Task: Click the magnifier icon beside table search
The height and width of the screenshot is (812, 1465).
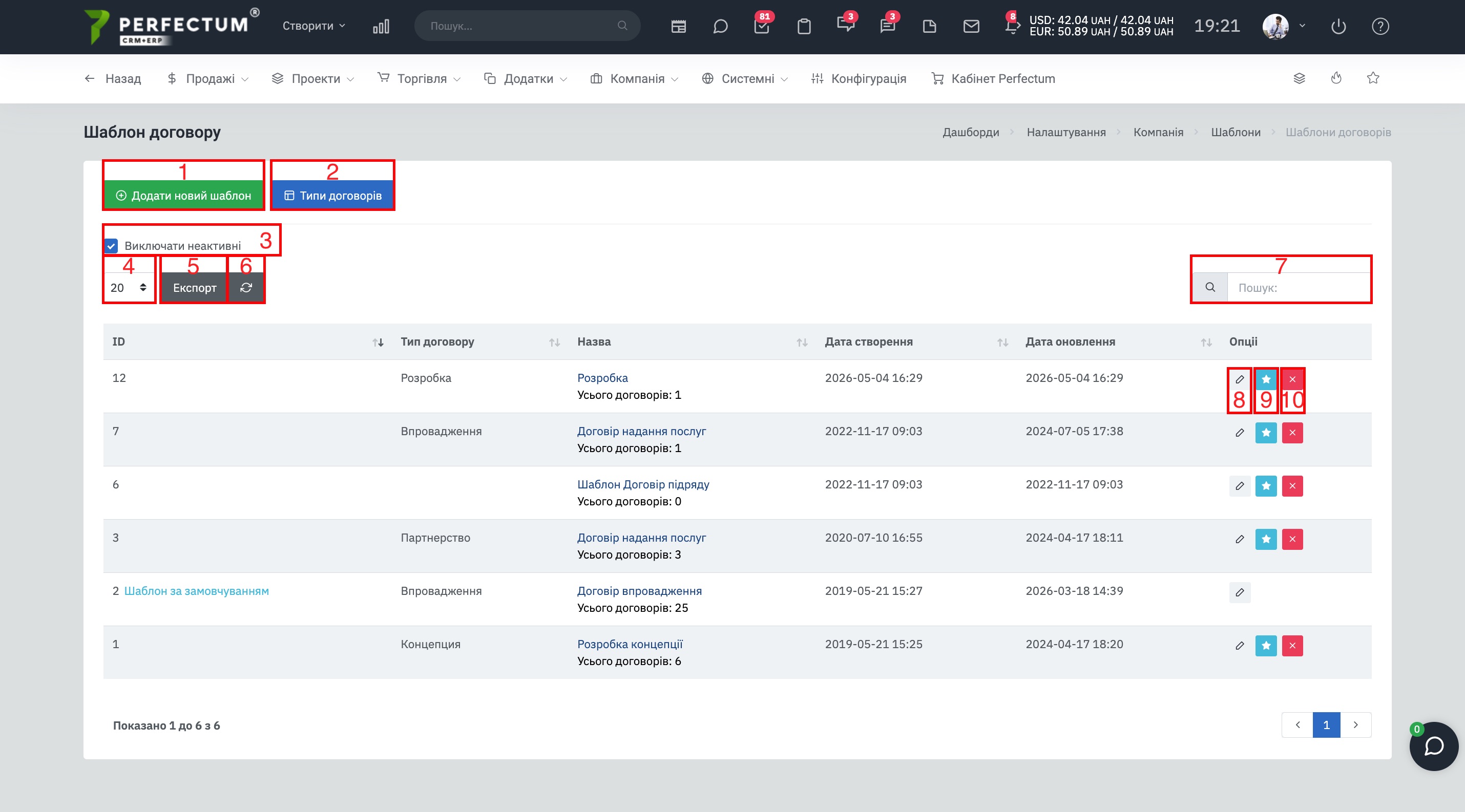Action: coord(1210,288)
